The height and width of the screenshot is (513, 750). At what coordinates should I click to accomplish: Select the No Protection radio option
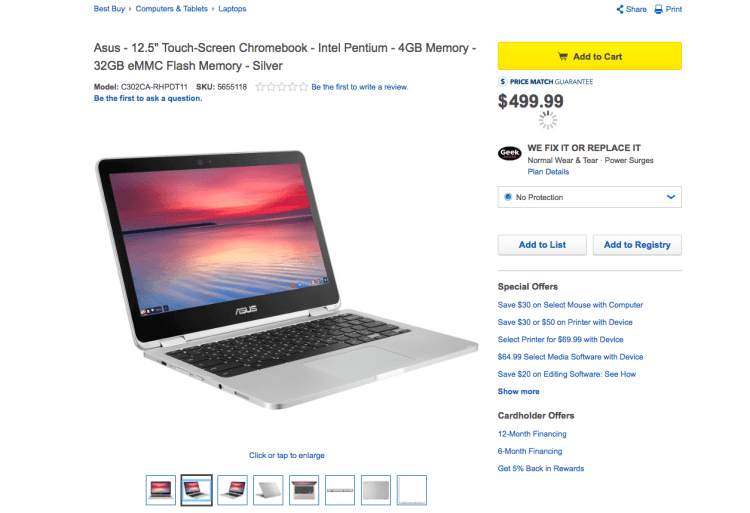[508, 197]
